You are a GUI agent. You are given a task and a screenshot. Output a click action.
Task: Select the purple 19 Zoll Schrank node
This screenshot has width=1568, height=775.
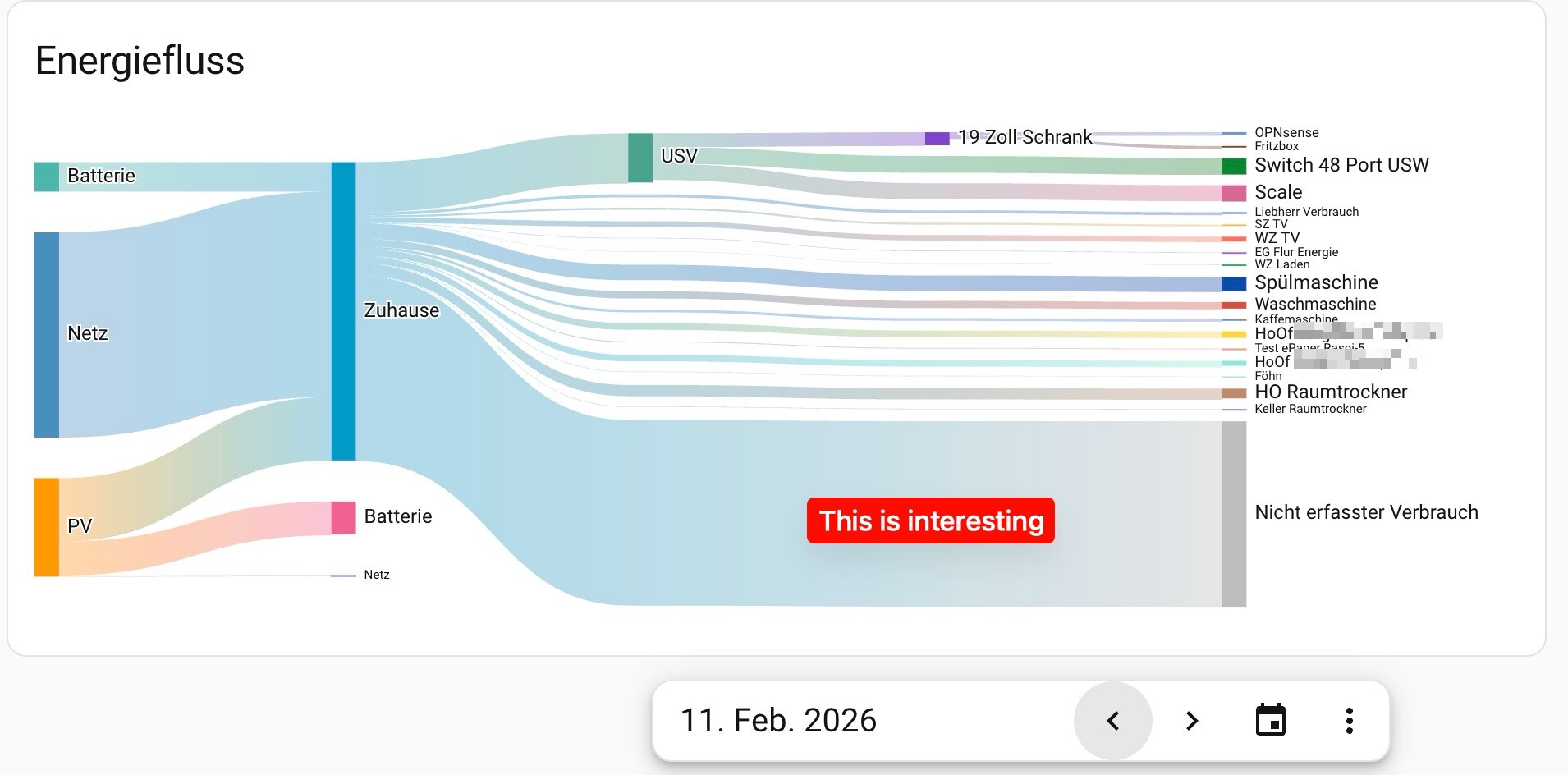click(937, 138)
